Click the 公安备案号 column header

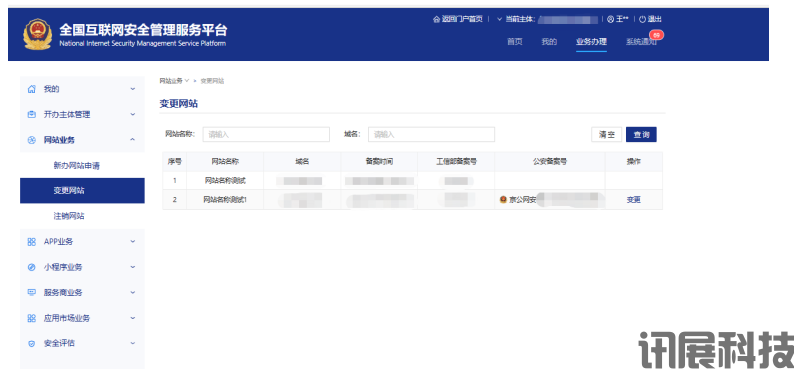(550, 161)
